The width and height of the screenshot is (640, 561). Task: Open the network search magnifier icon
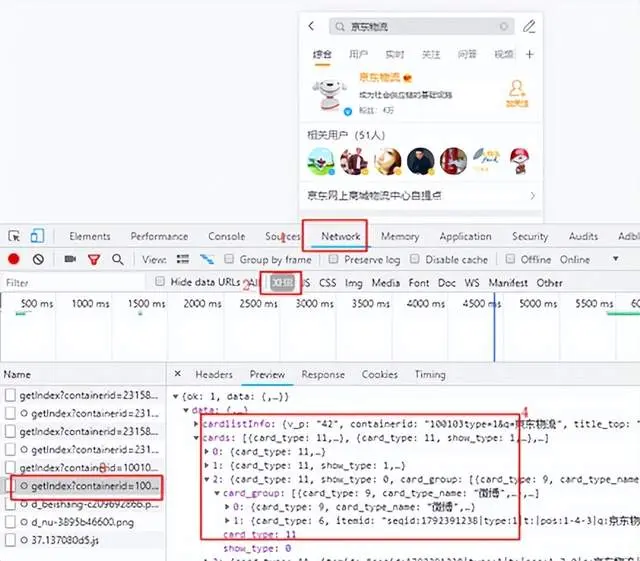(118, 259)
